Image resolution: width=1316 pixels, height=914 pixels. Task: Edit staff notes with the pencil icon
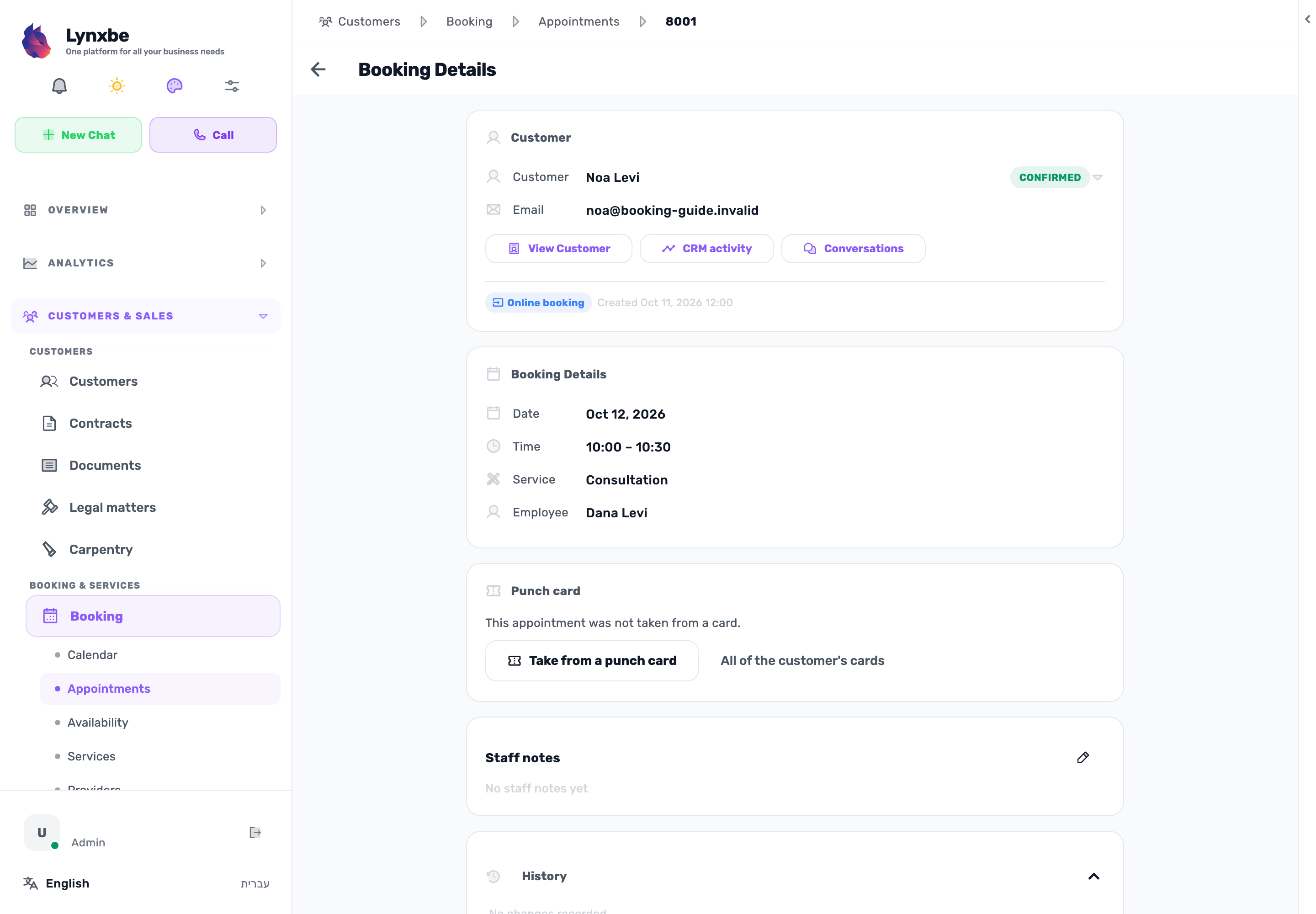click(1083, 758)
